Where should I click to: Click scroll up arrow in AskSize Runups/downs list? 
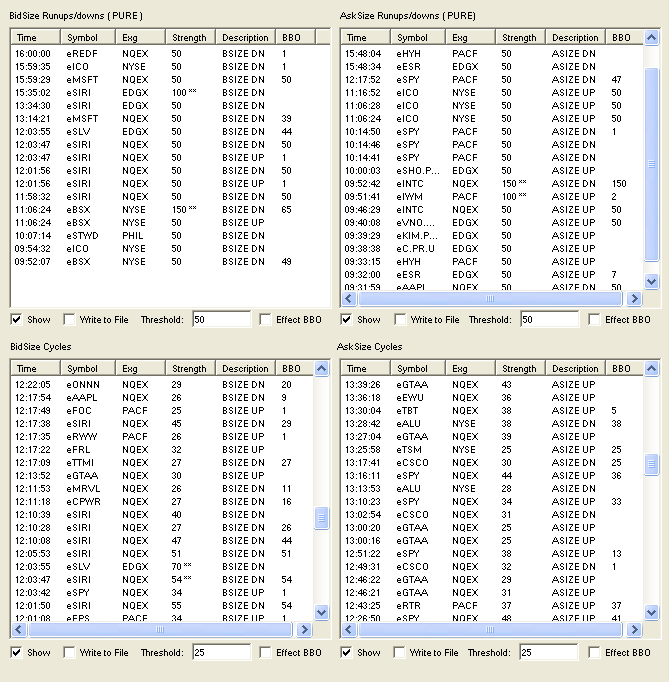651,37
